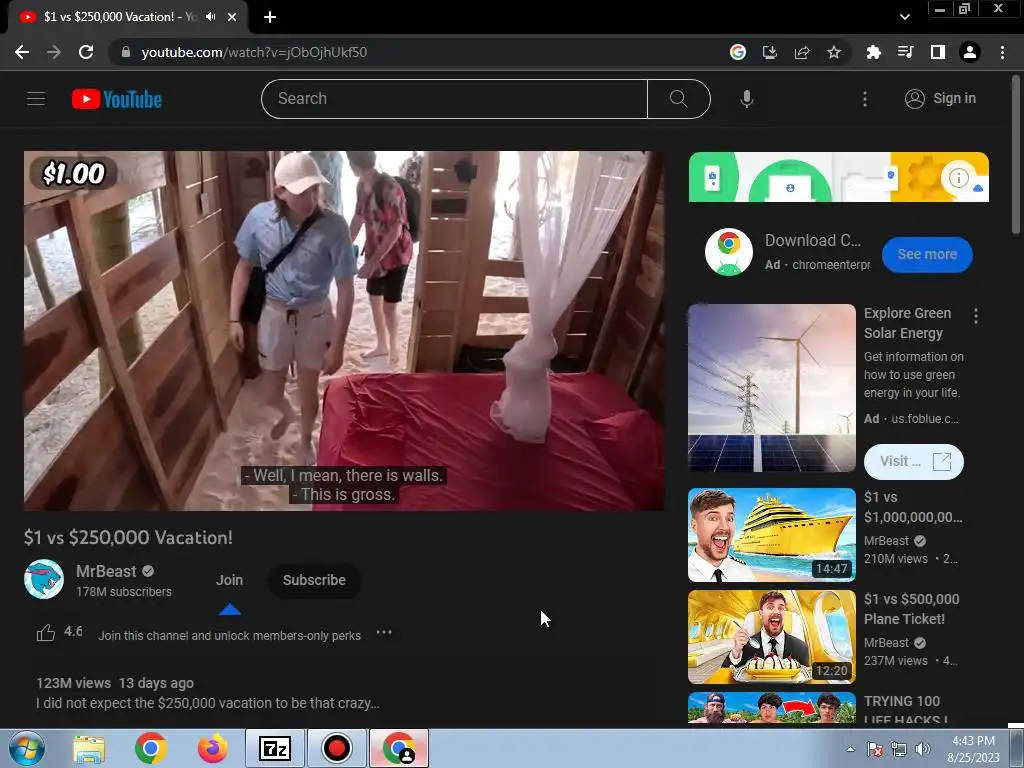Open Chrome profile avatar
The width and height of the screenshot is (1024, 768).
coord(970,52)
